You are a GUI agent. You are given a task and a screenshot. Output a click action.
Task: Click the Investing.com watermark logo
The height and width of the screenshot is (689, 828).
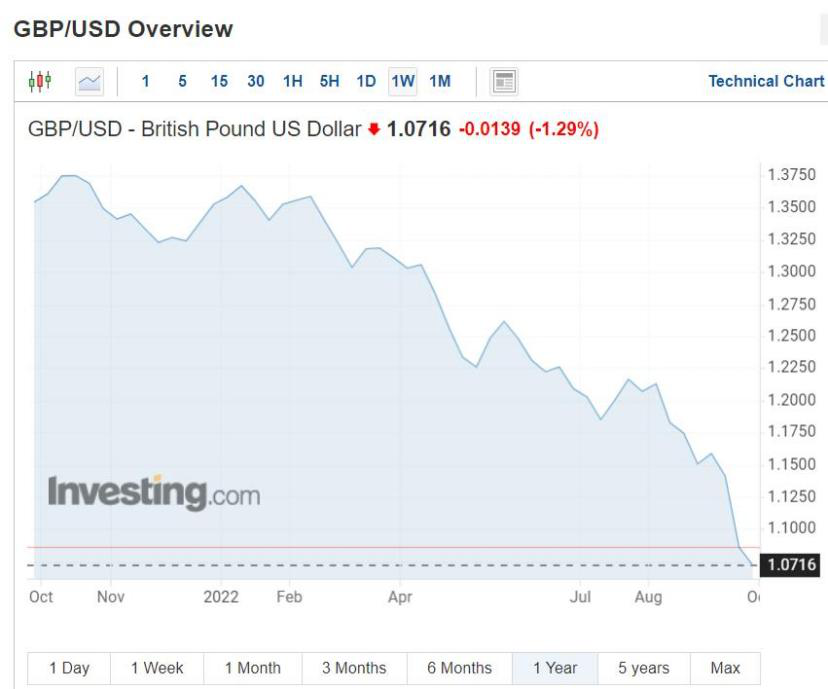(x=153, y=492)
